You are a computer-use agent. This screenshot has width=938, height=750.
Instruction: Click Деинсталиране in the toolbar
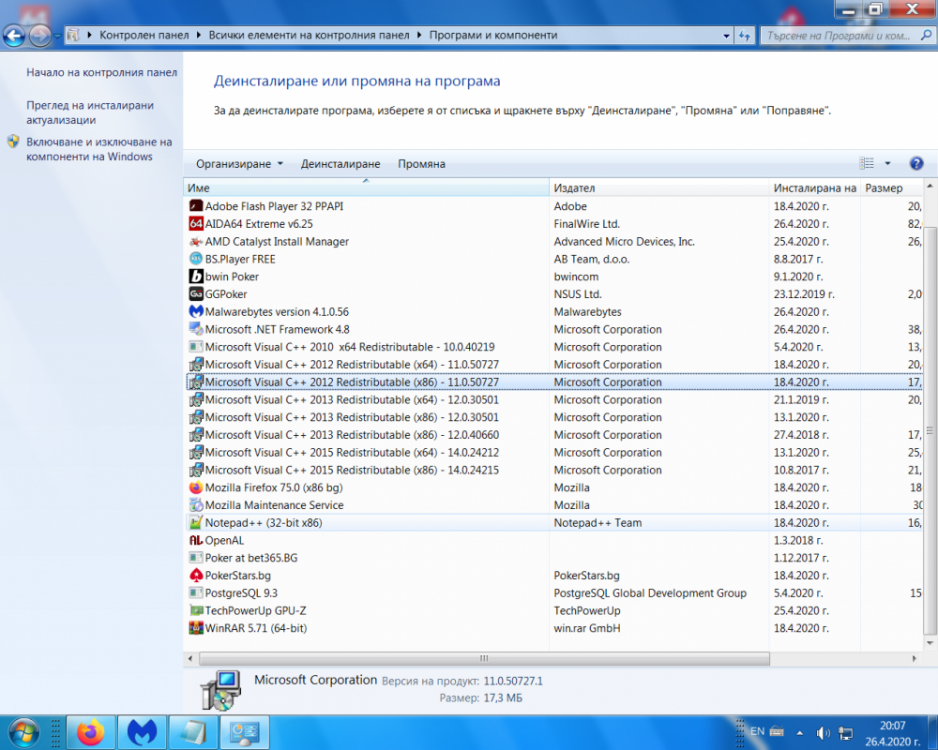(x=340, y=164)
